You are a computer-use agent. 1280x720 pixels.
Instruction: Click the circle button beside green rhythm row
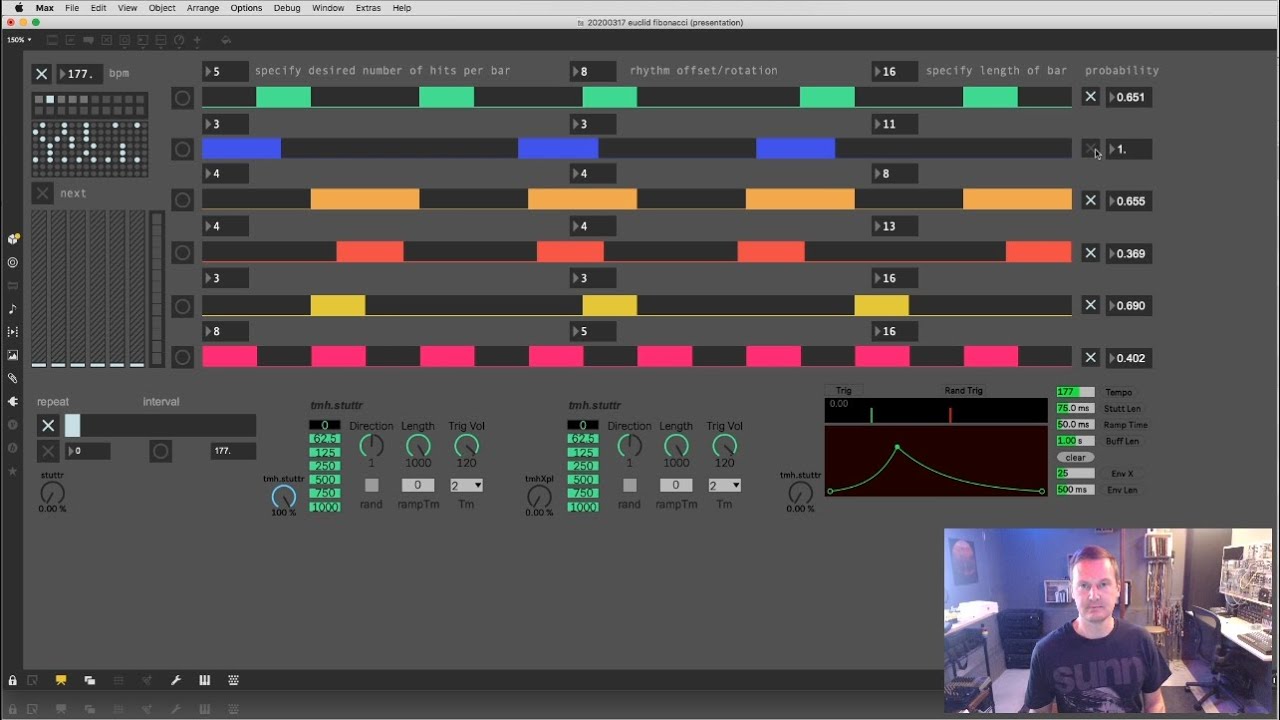point(182,98)
